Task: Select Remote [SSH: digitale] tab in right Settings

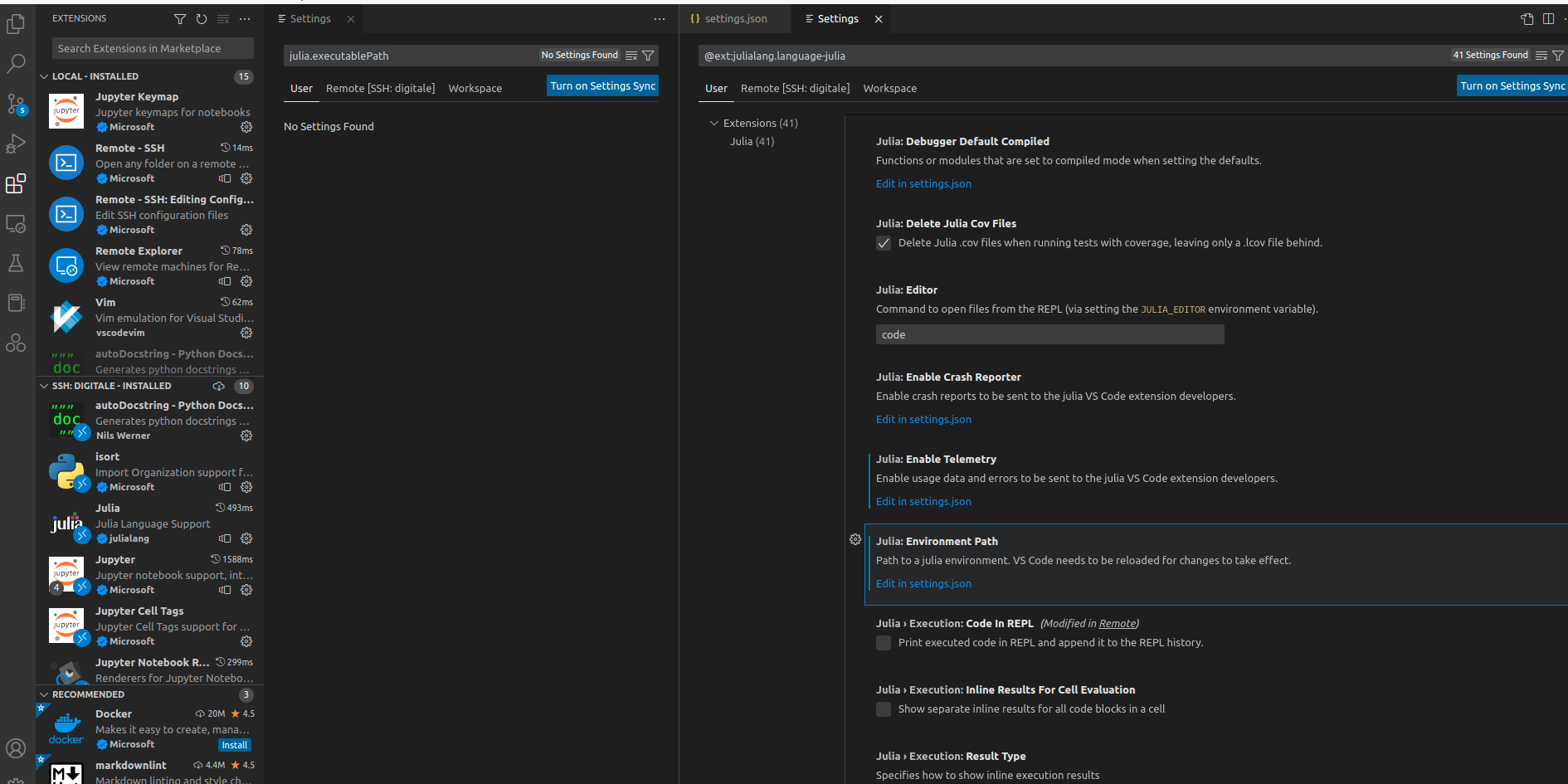Action: (x=795, y=88)
